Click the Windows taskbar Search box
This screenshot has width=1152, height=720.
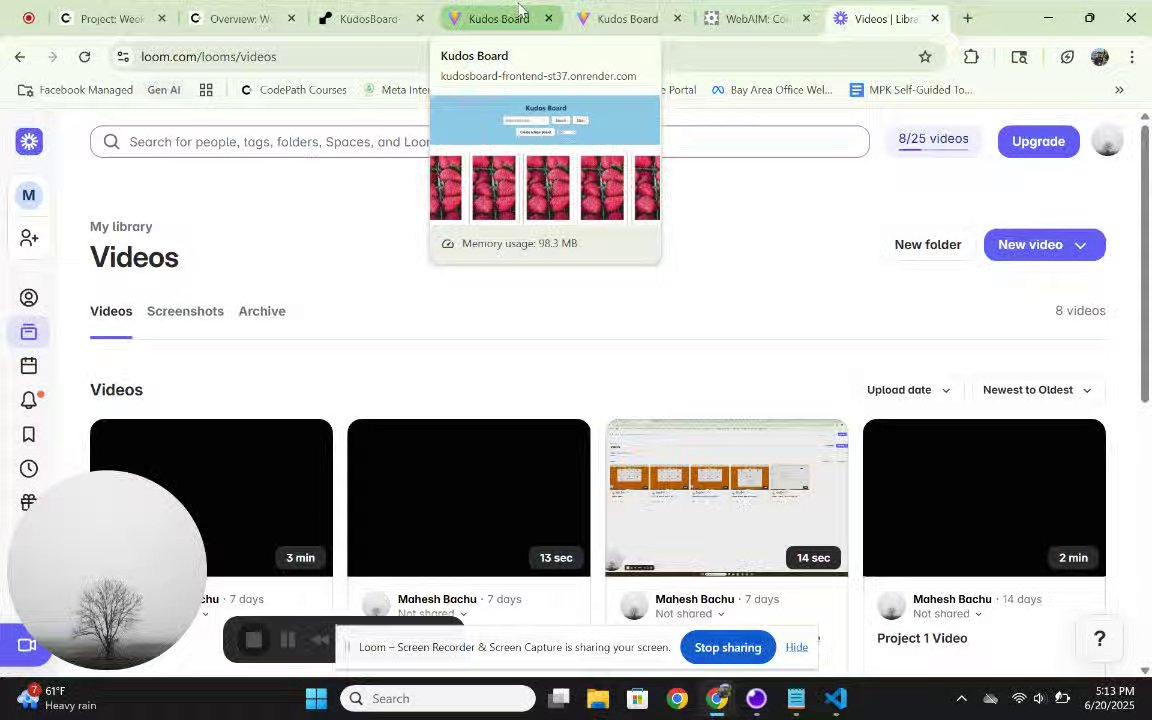pyautogui.click(x=438, y=698)
